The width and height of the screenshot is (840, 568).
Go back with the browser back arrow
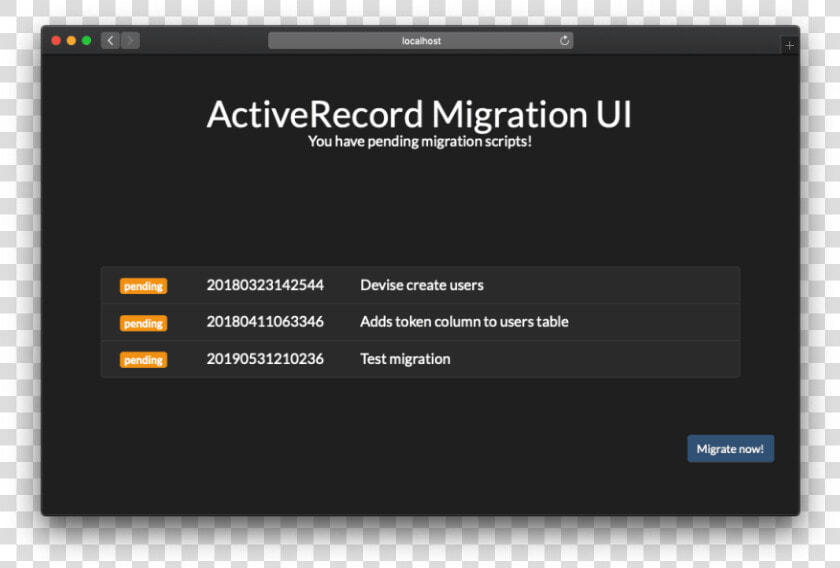tap(110, 40)
